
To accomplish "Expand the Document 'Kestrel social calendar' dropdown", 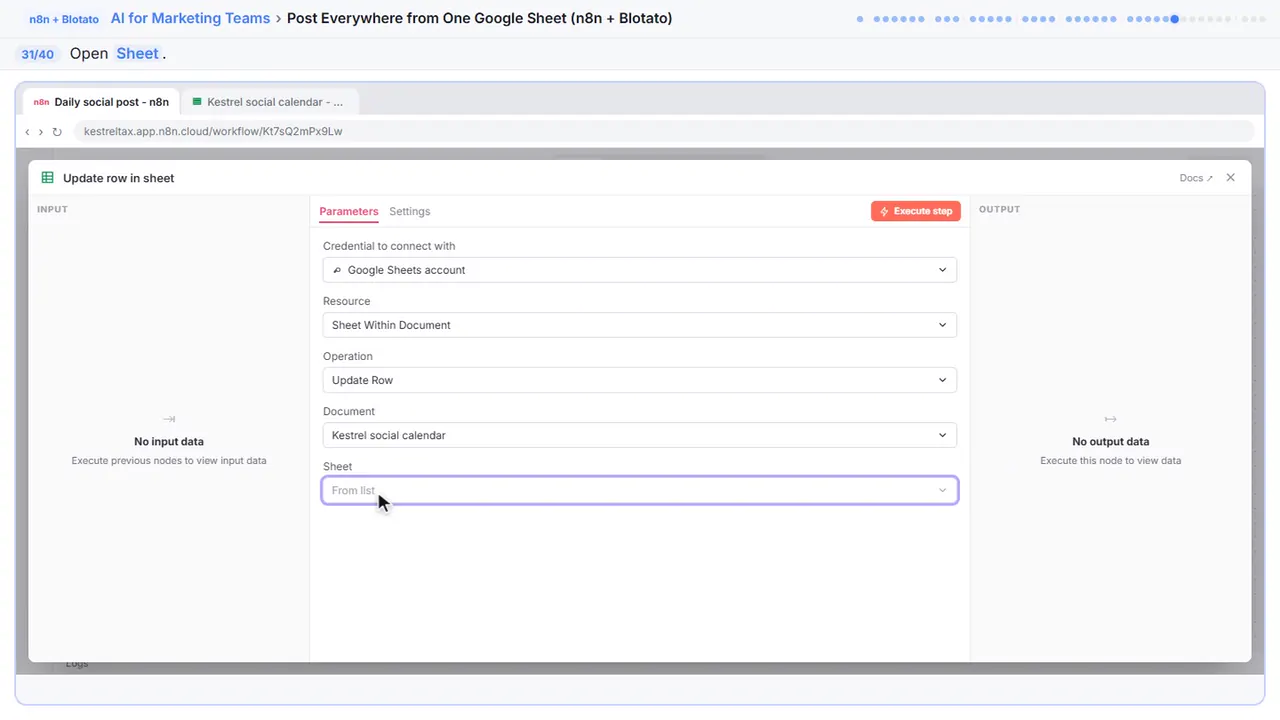I will (x=640, y=435).
